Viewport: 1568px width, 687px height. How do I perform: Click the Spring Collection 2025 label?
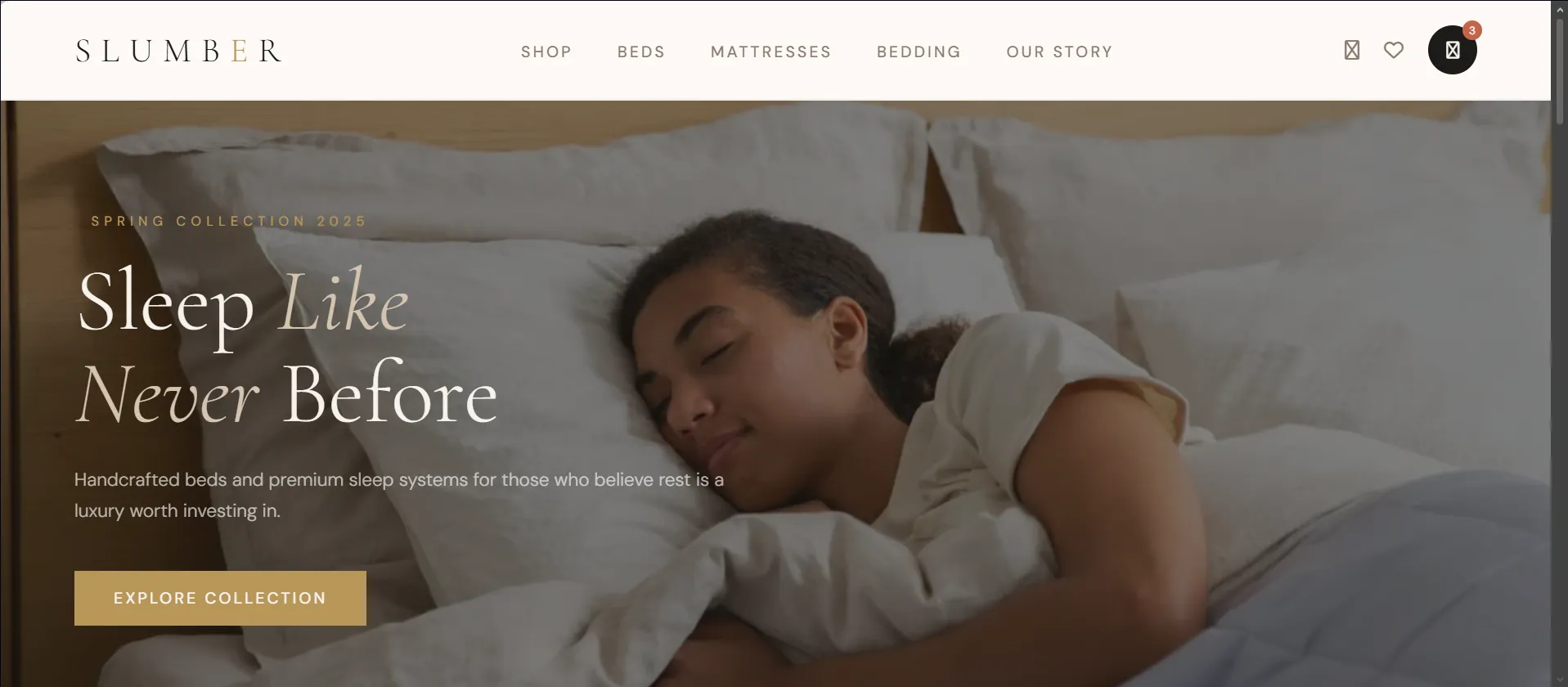pyautogui.click(x=229, y=221)
